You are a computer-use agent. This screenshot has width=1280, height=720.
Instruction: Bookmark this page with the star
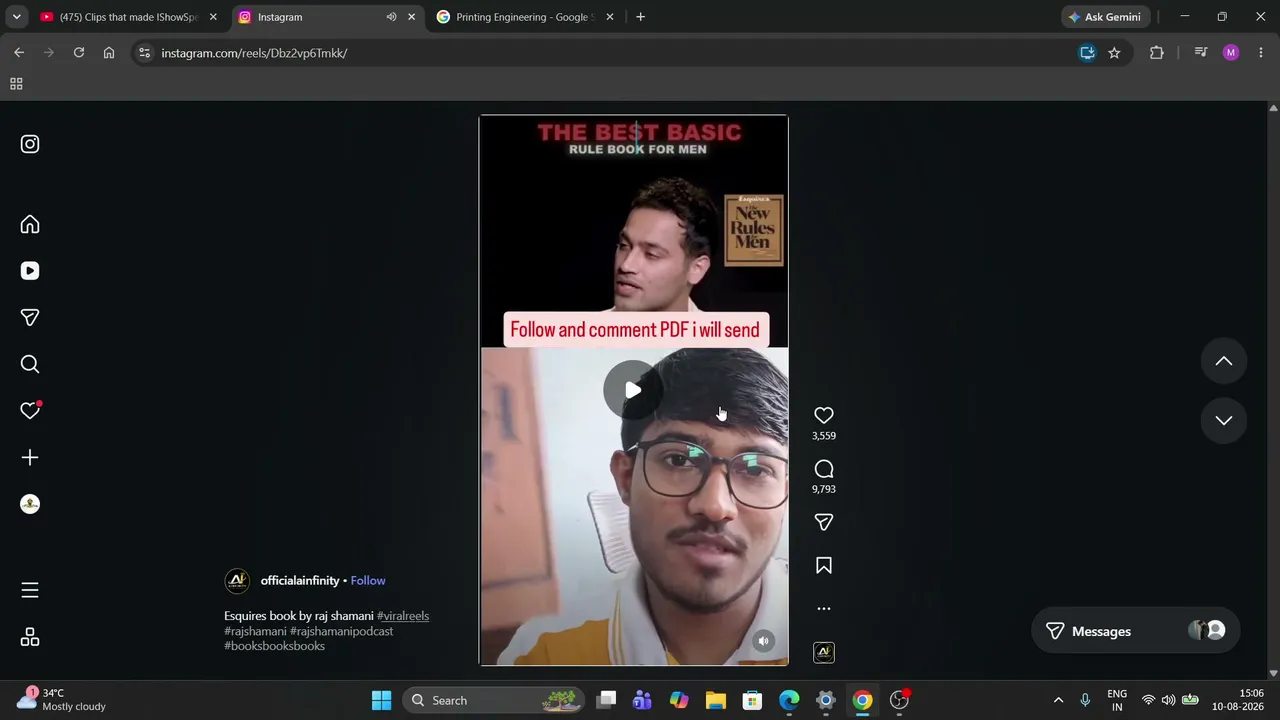[x=1114, y=53]
